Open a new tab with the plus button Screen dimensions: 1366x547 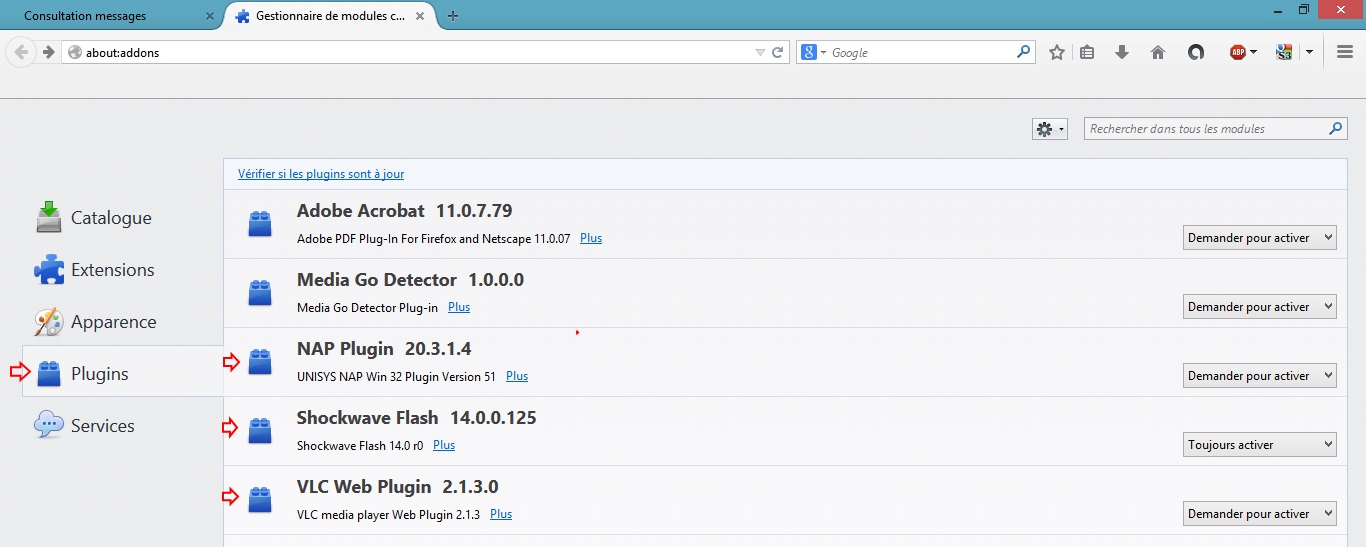pyautogui.click(x=453, y=16)
